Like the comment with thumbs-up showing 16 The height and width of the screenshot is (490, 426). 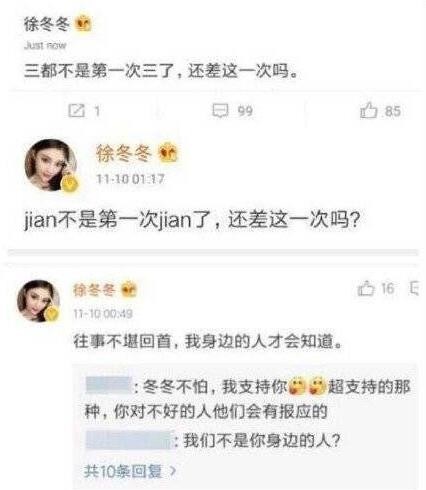(x=366, y=288)
